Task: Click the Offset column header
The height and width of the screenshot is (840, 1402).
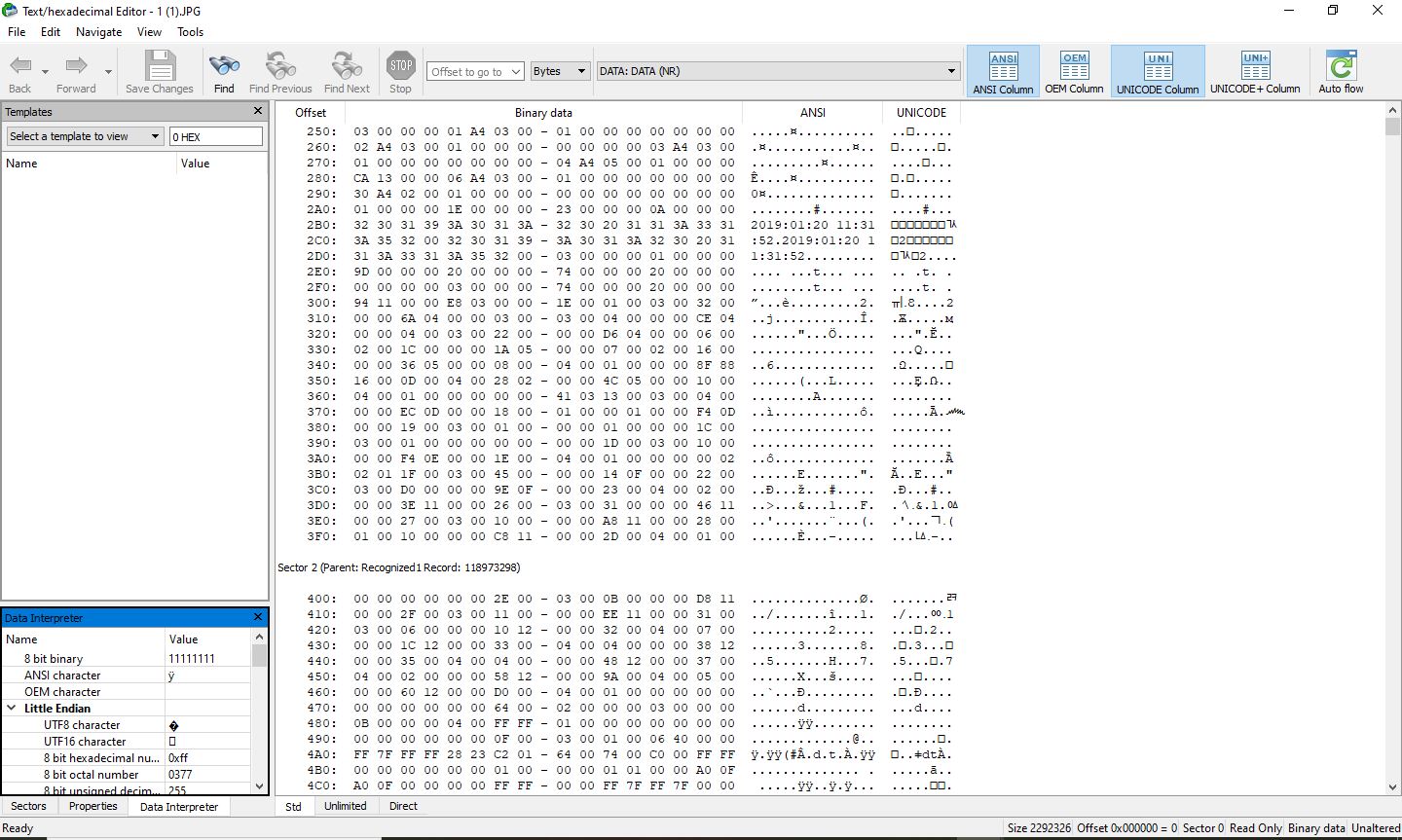Action: [311, 112]
